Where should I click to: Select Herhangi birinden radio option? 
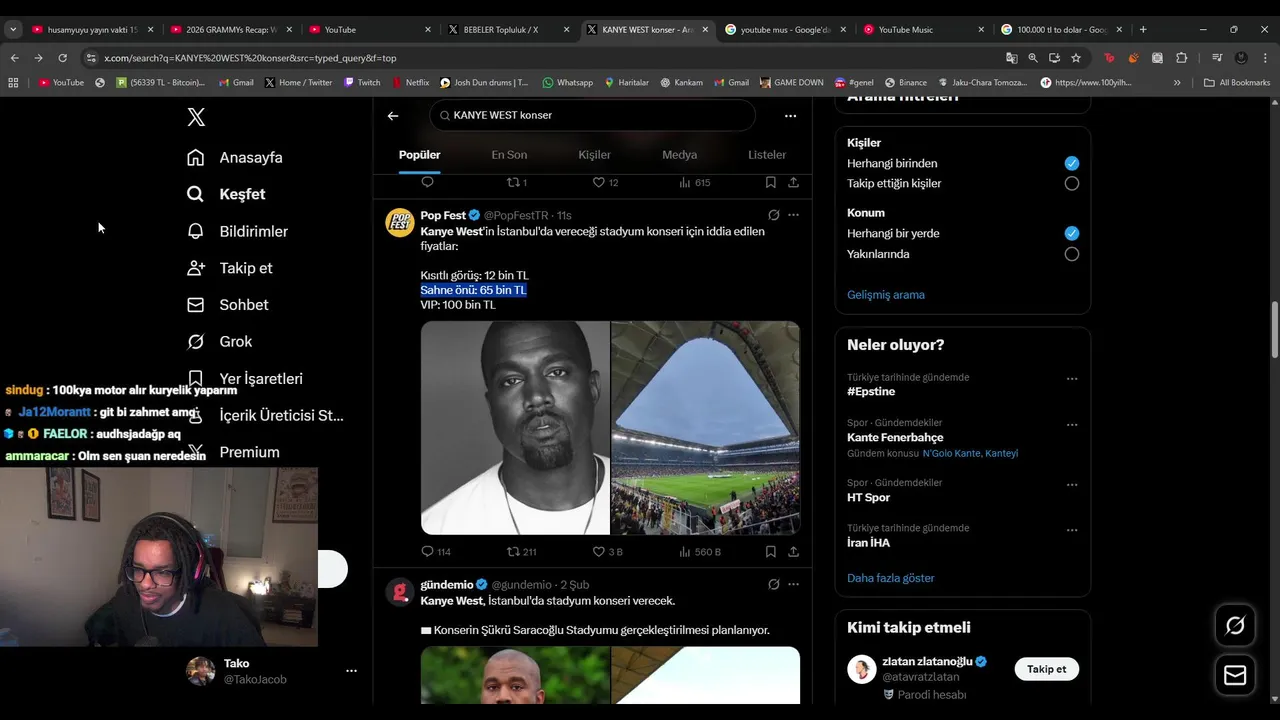point(1072,163)
